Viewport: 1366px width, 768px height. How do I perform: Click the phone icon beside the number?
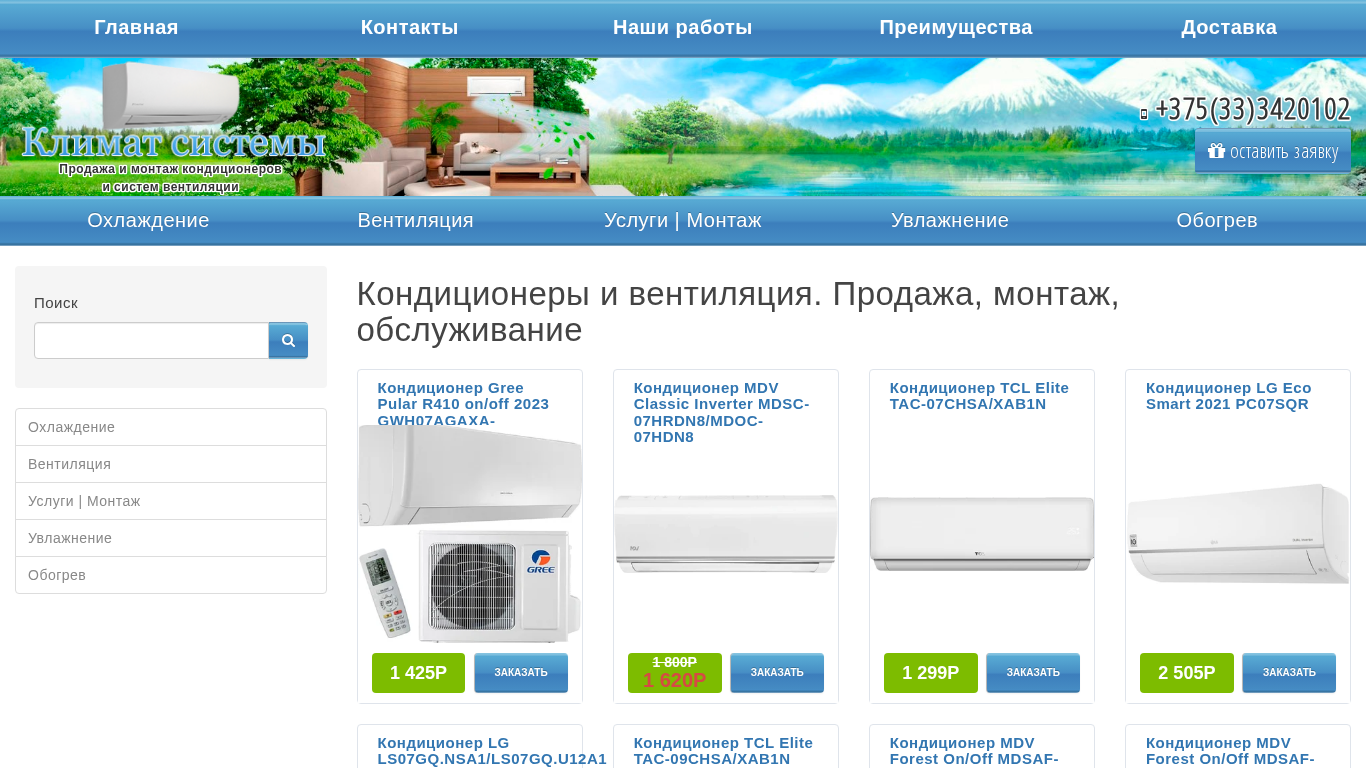(1144, 114)
